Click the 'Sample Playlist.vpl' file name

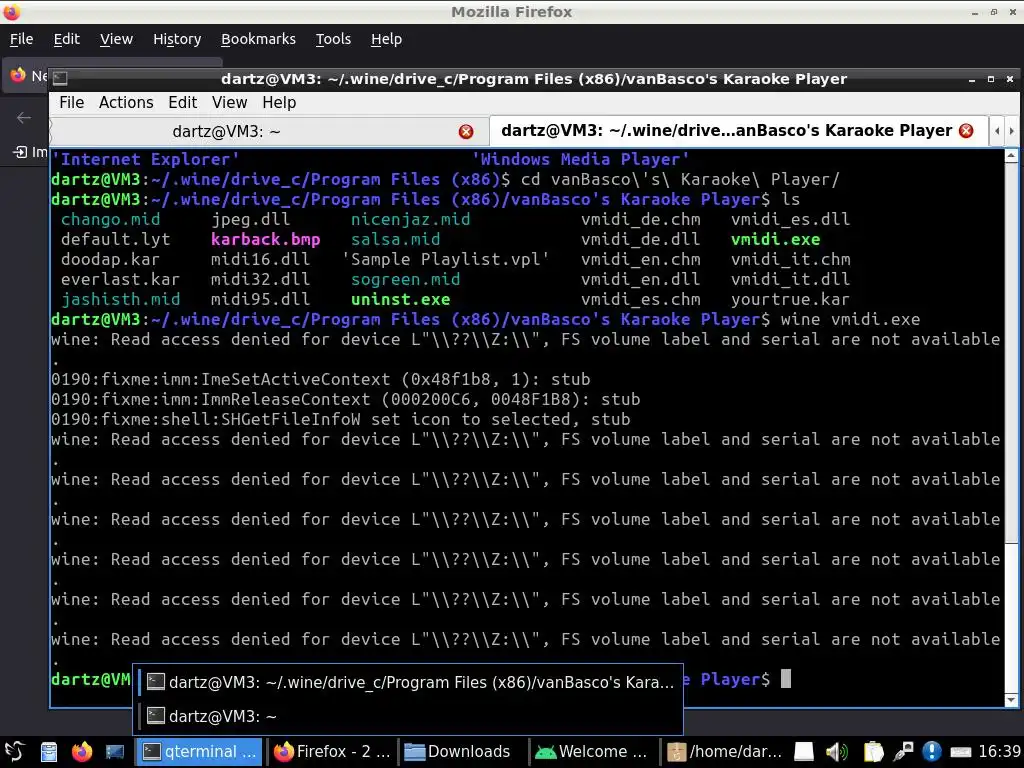(x=445, y=259)
